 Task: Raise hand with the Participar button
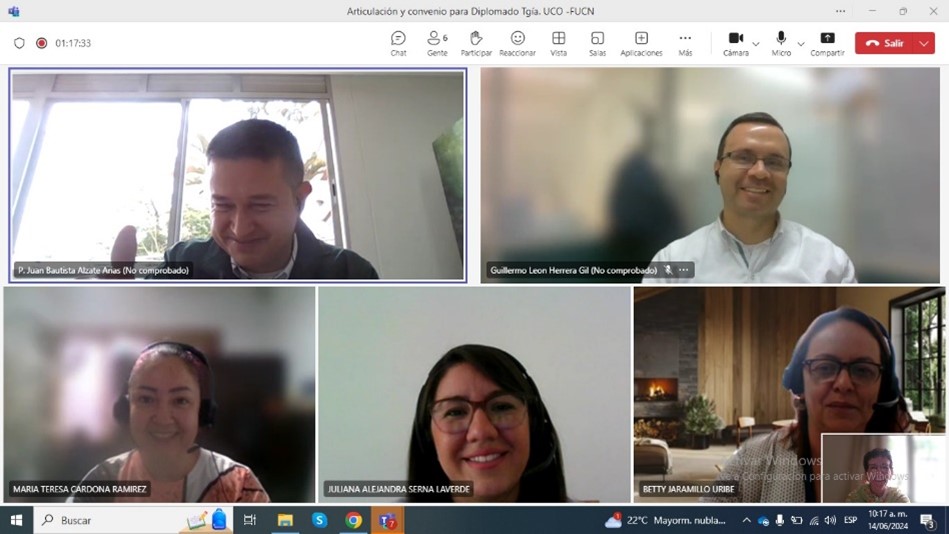coord(476,43)
